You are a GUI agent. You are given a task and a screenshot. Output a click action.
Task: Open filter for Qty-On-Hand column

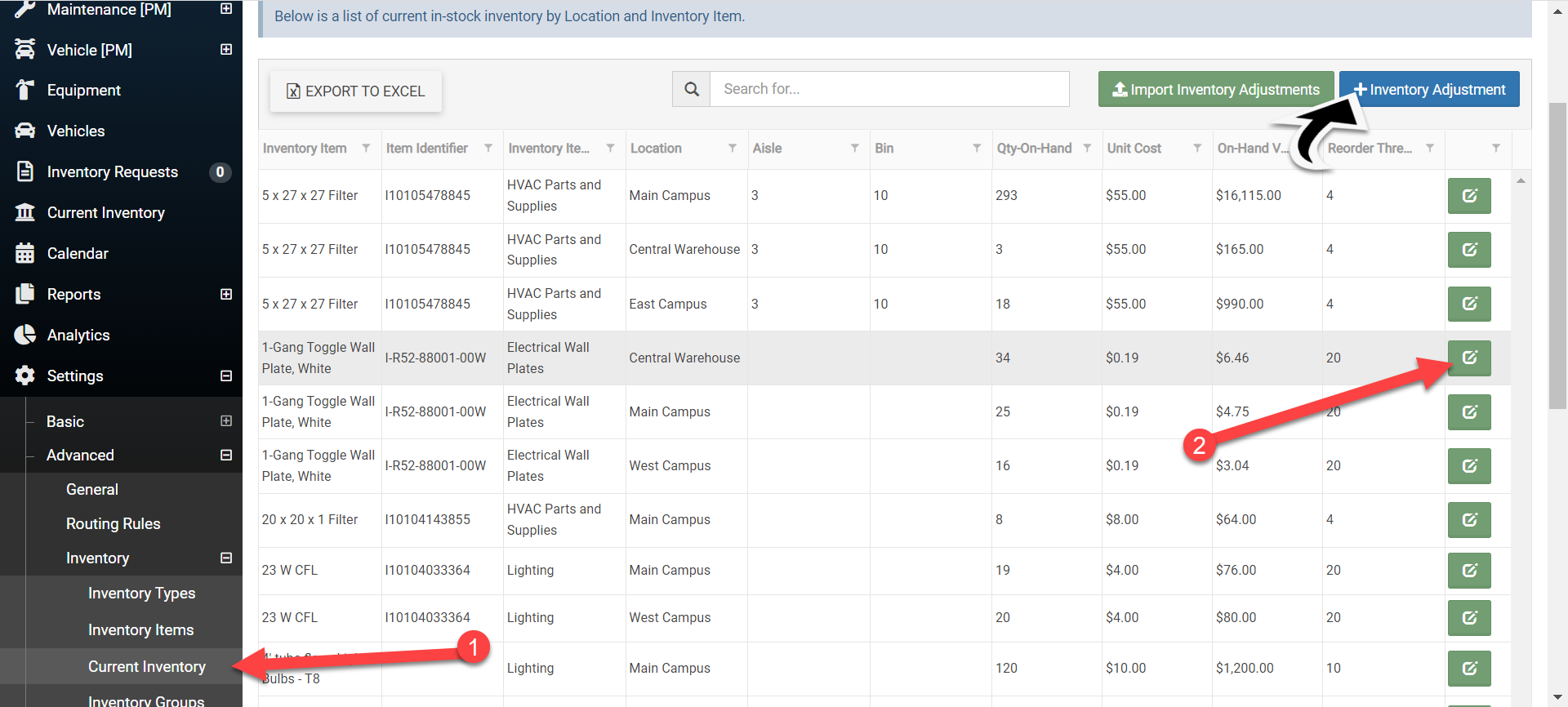coord(1087,148)
